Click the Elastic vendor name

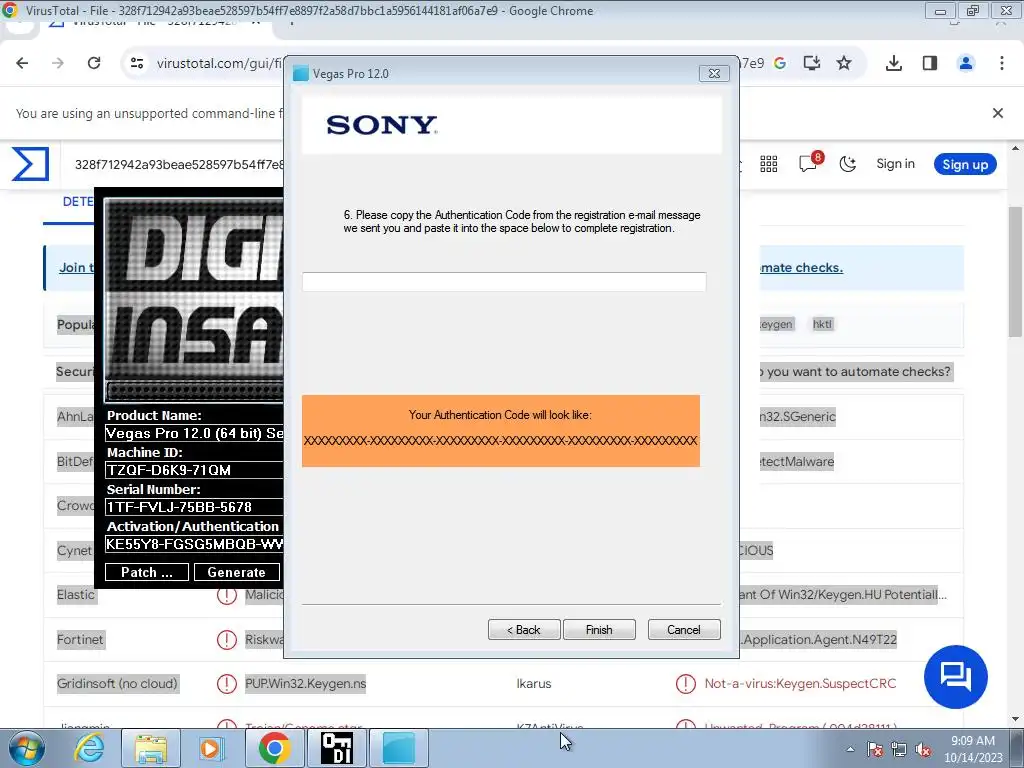(x=76, y=595)
